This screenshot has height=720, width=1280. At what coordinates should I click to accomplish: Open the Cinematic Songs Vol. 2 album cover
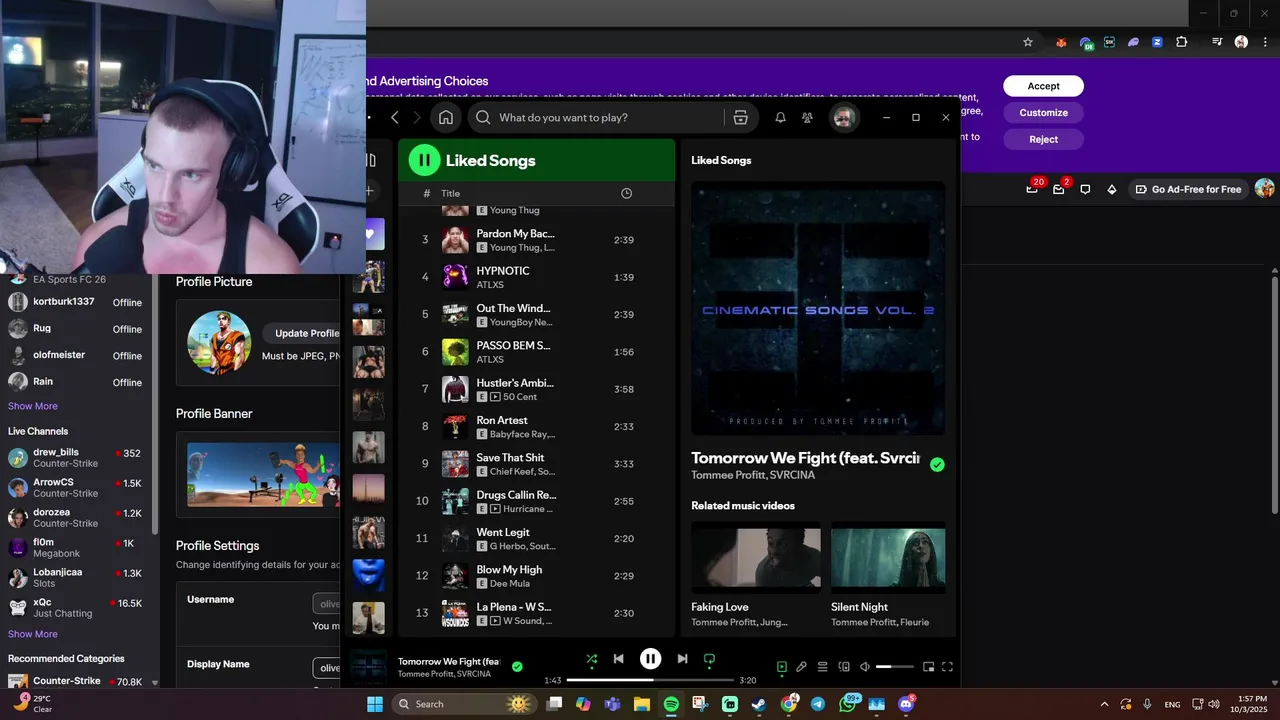pyautogui.click(x=818, y=308)
